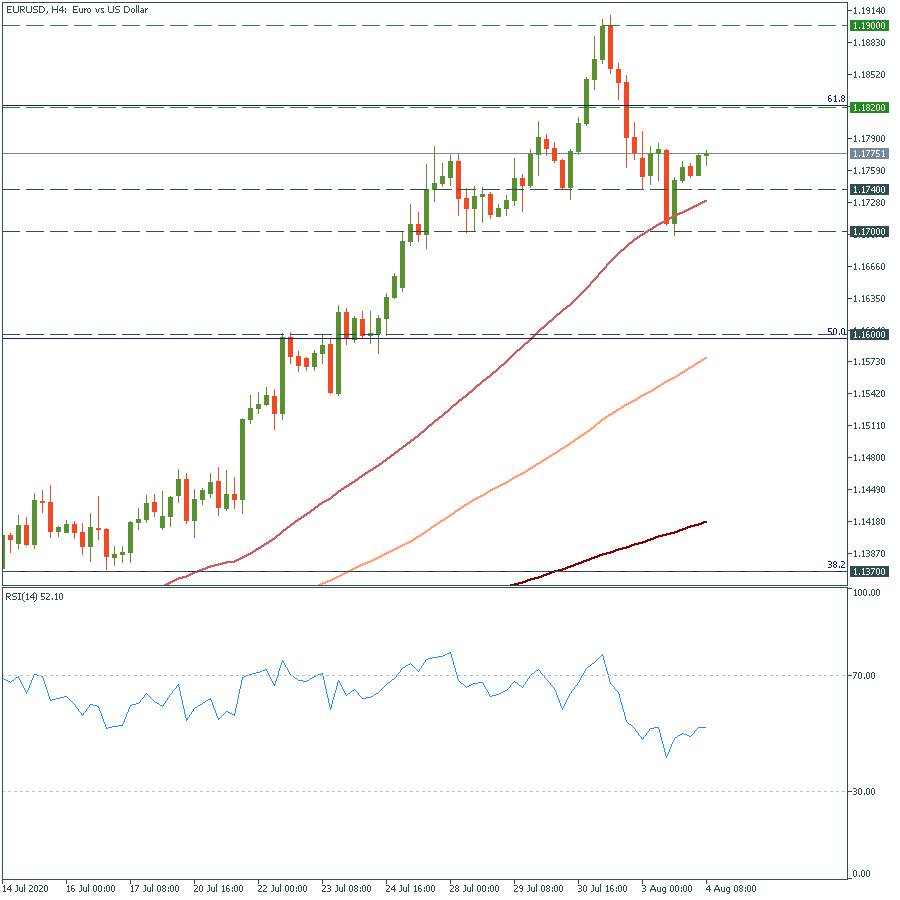Click the end of the orange moving average line
The width and height of the screenshot is (900, 900).
click(707, 357)
